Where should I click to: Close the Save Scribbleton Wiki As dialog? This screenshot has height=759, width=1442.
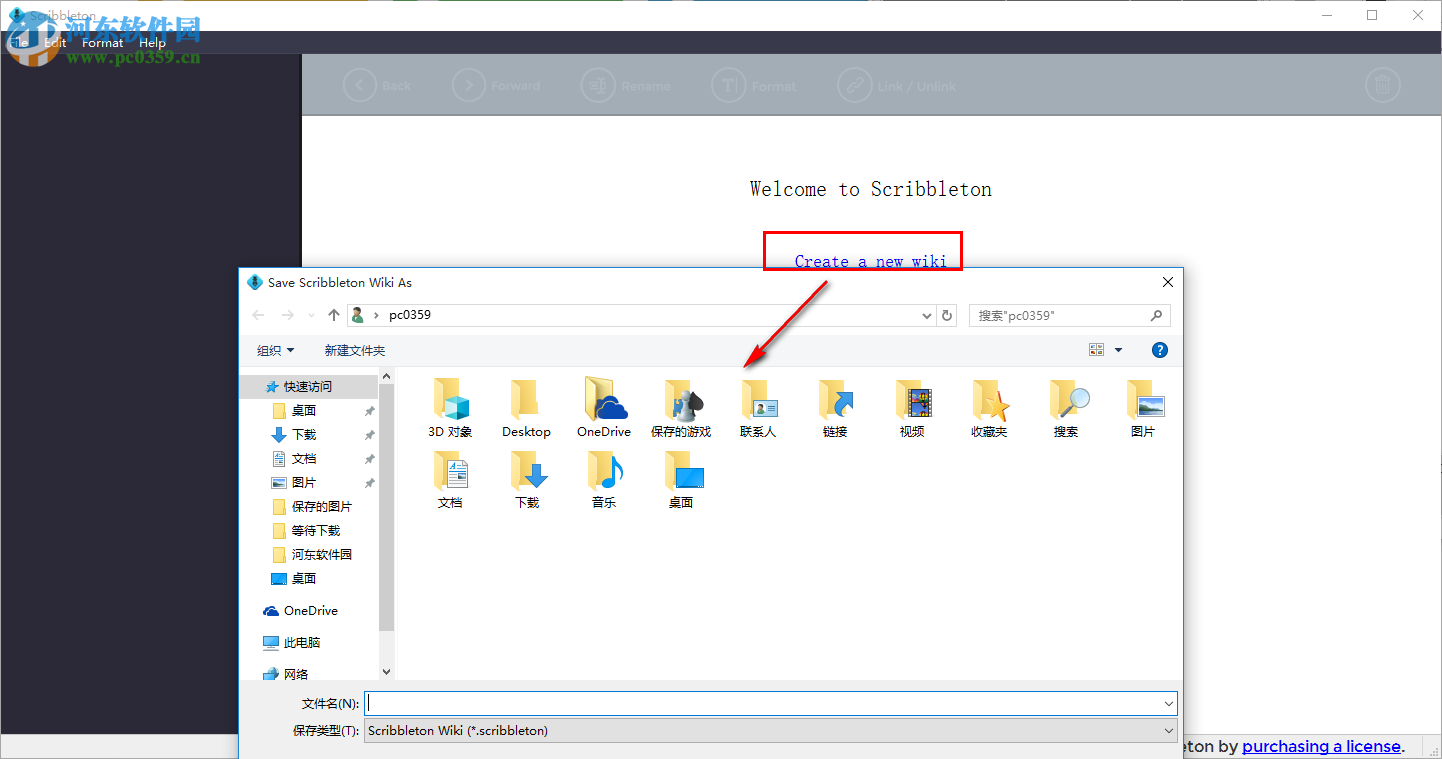(x=1167, y=282)
